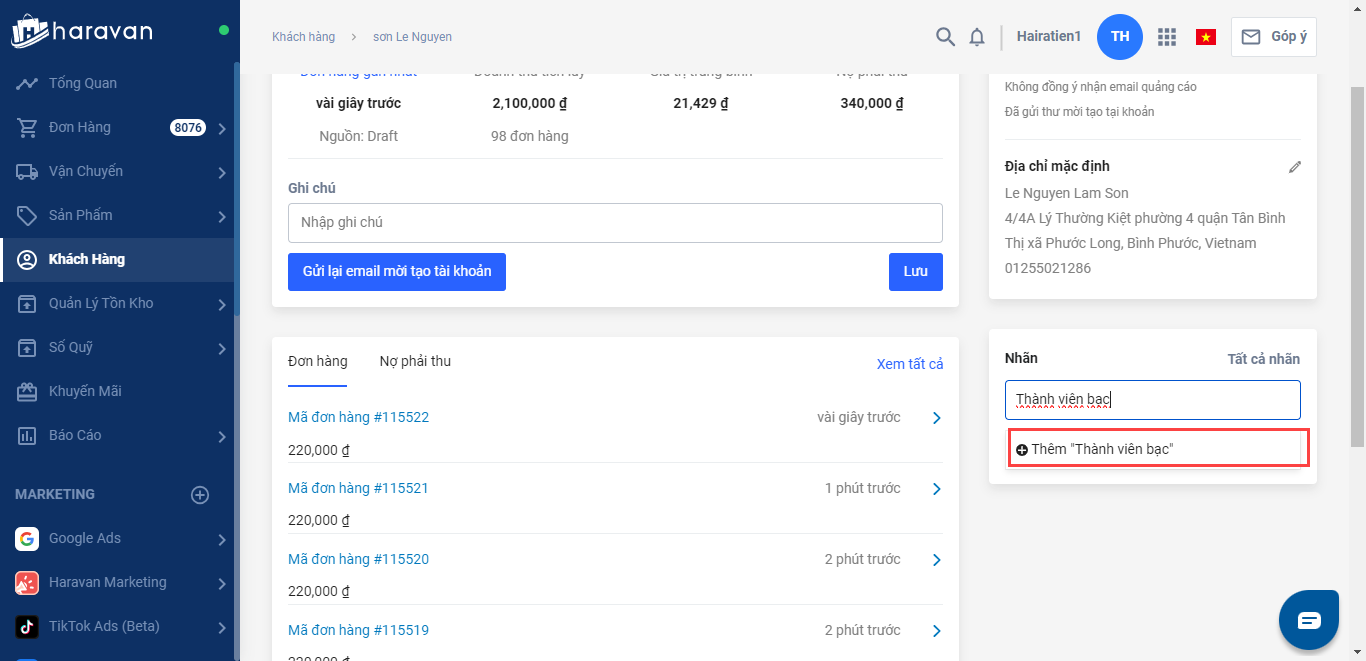Expand the Sản Phẩm submenu
This screenshot has width=1366, height=661.
222,216
